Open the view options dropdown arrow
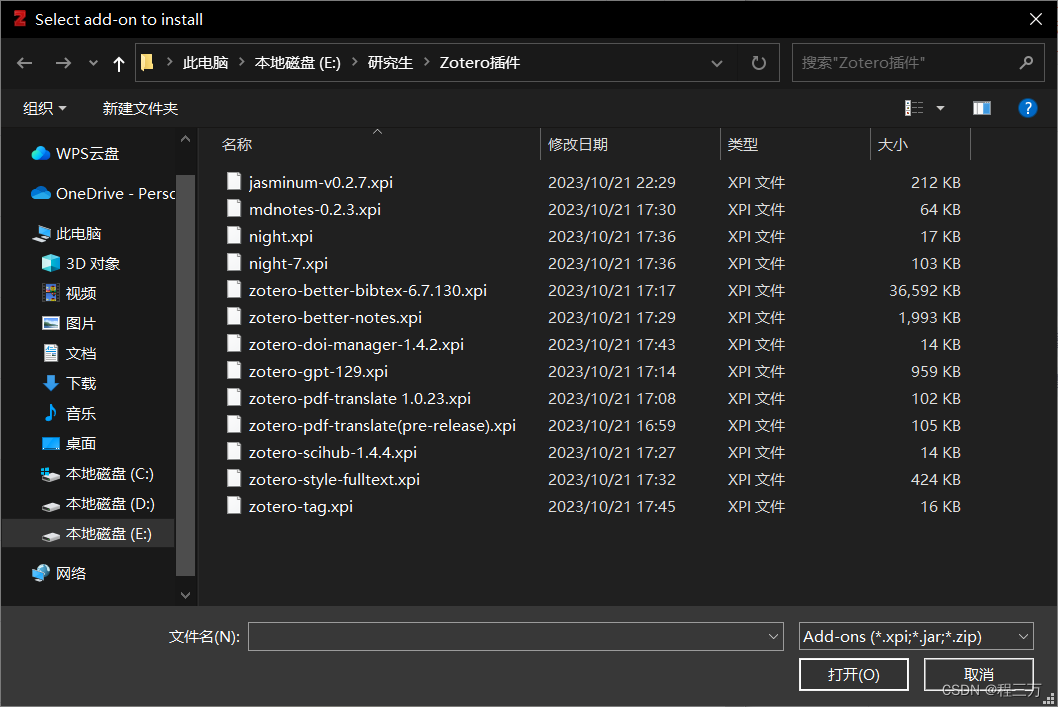The height and width of the screenshot is (707, 1058). pyautogui.click(x=941, y=108)
